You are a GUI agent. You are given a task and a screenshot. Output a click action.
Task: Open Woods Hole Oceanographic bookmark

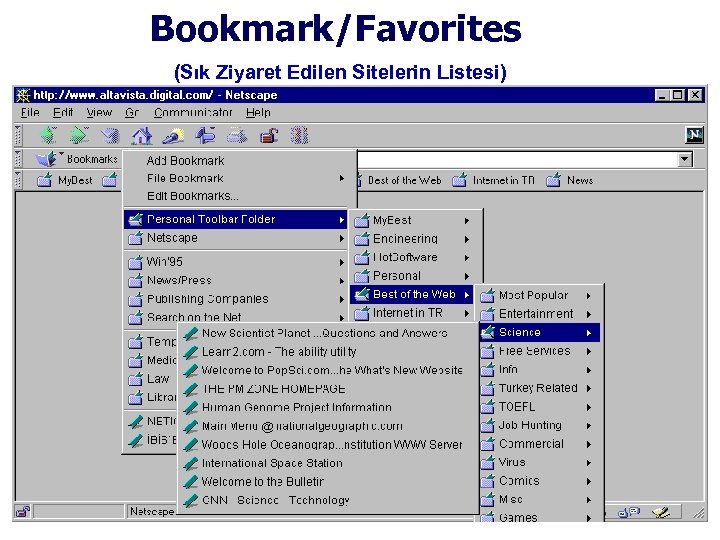(x=327, y=445)
